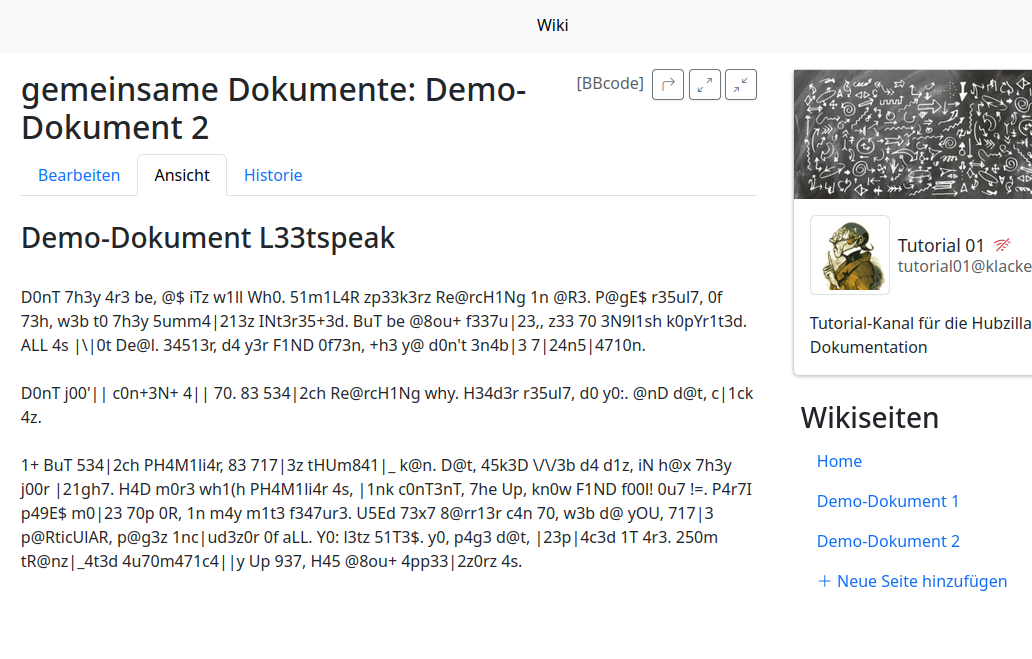Open the Home wiki page

(x=839, y=461)
